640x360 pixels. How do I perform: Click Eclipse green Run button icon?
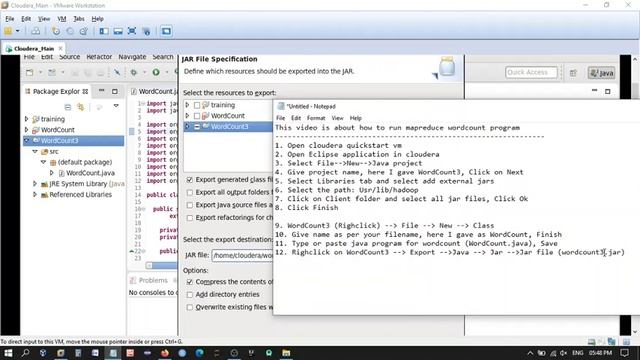pos(156,73)
